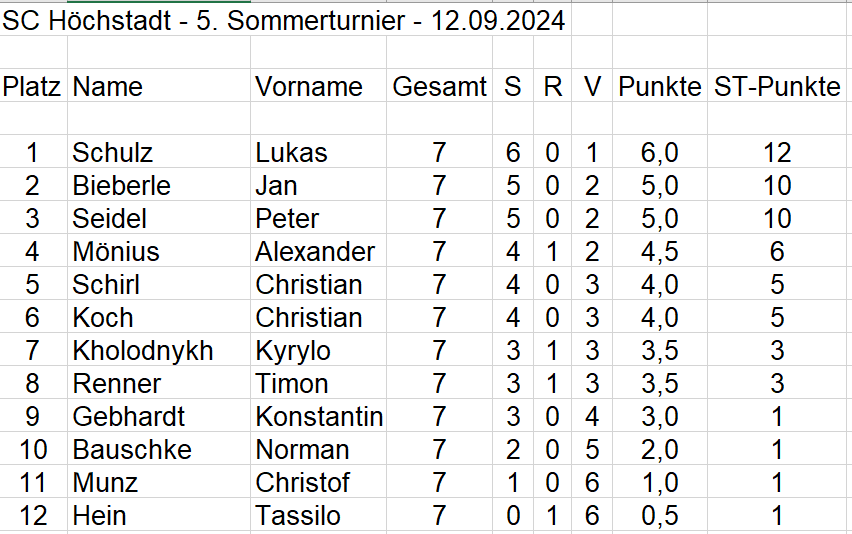The image size is (852, 534).
Task: Select the 'Punkte' column header cell
Action: click(x=659, y=87)
